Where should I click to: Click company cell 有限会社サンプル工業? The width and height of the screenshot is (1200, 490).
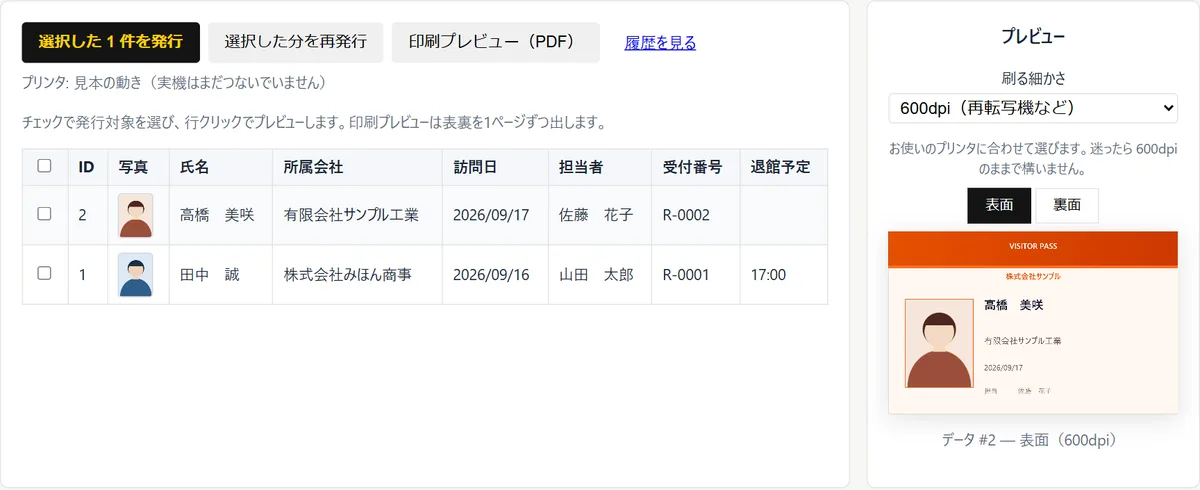[x=357, y=215]
